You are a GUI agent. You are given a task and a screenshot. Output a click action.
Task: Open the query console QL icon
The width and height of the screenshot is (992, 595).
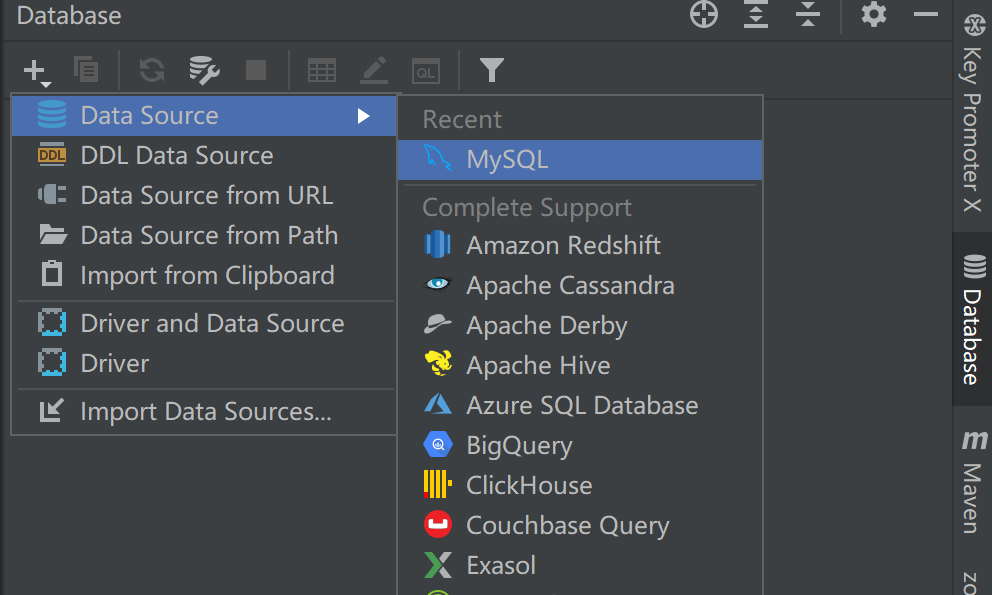click(427, 70)
